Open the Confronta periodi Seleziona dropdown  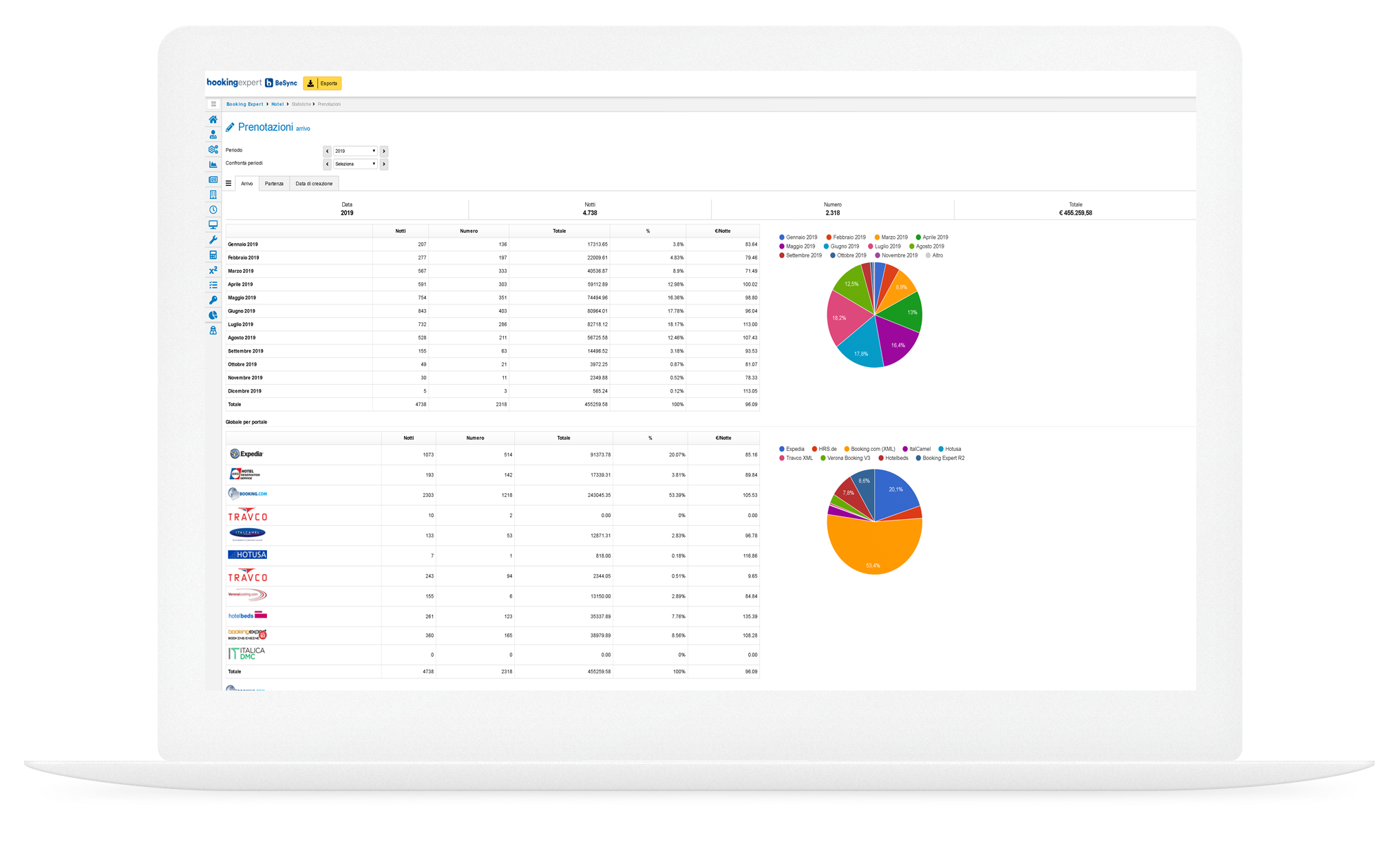point(355,164)
